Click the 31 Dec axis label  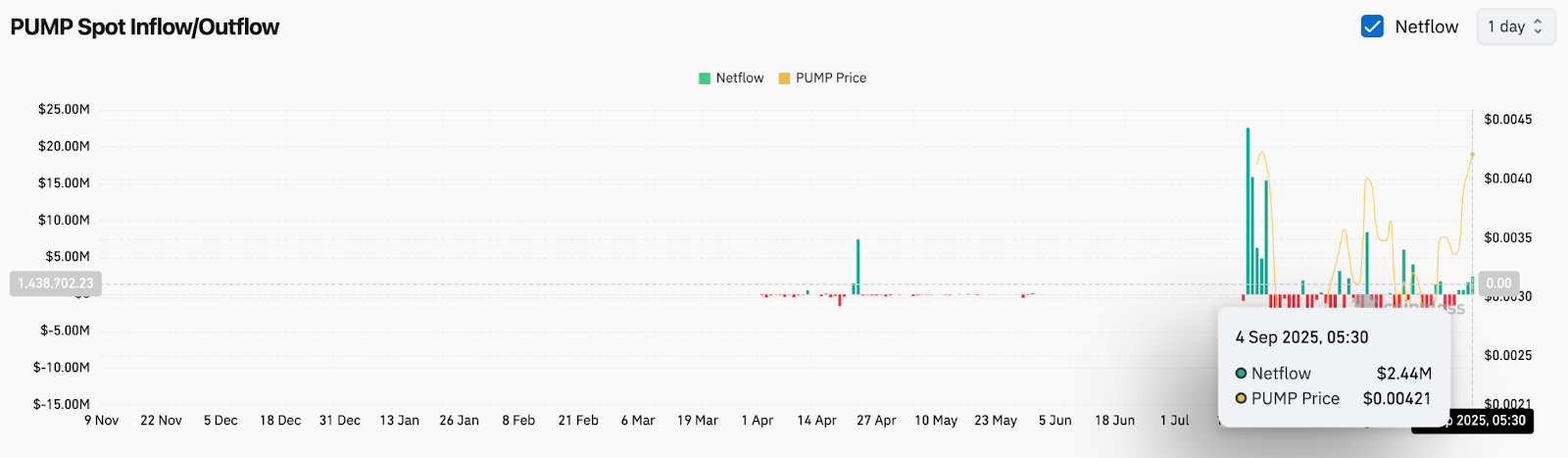[340, 420]
